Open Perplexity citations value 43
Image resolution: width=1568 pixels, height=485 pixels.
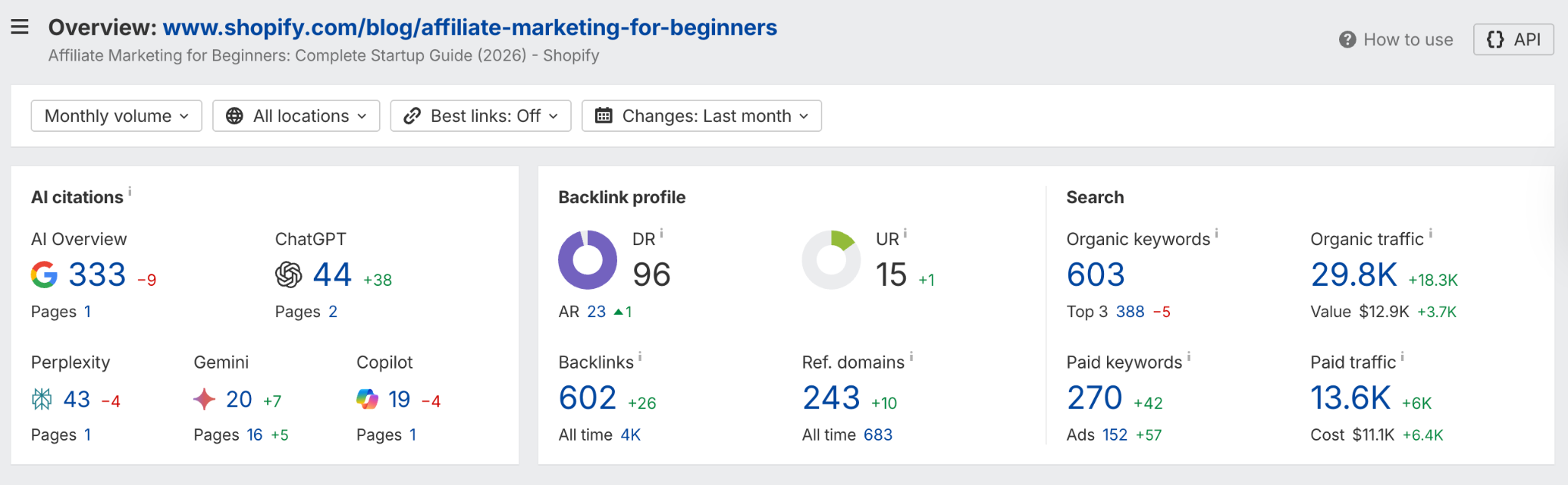point(77,399)
